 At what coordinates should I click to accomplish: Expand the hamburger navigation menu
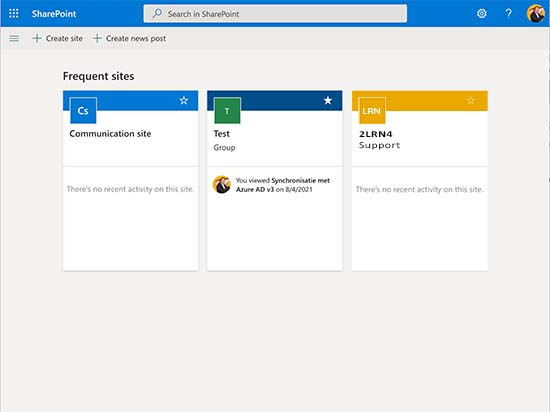pos(14,38)
